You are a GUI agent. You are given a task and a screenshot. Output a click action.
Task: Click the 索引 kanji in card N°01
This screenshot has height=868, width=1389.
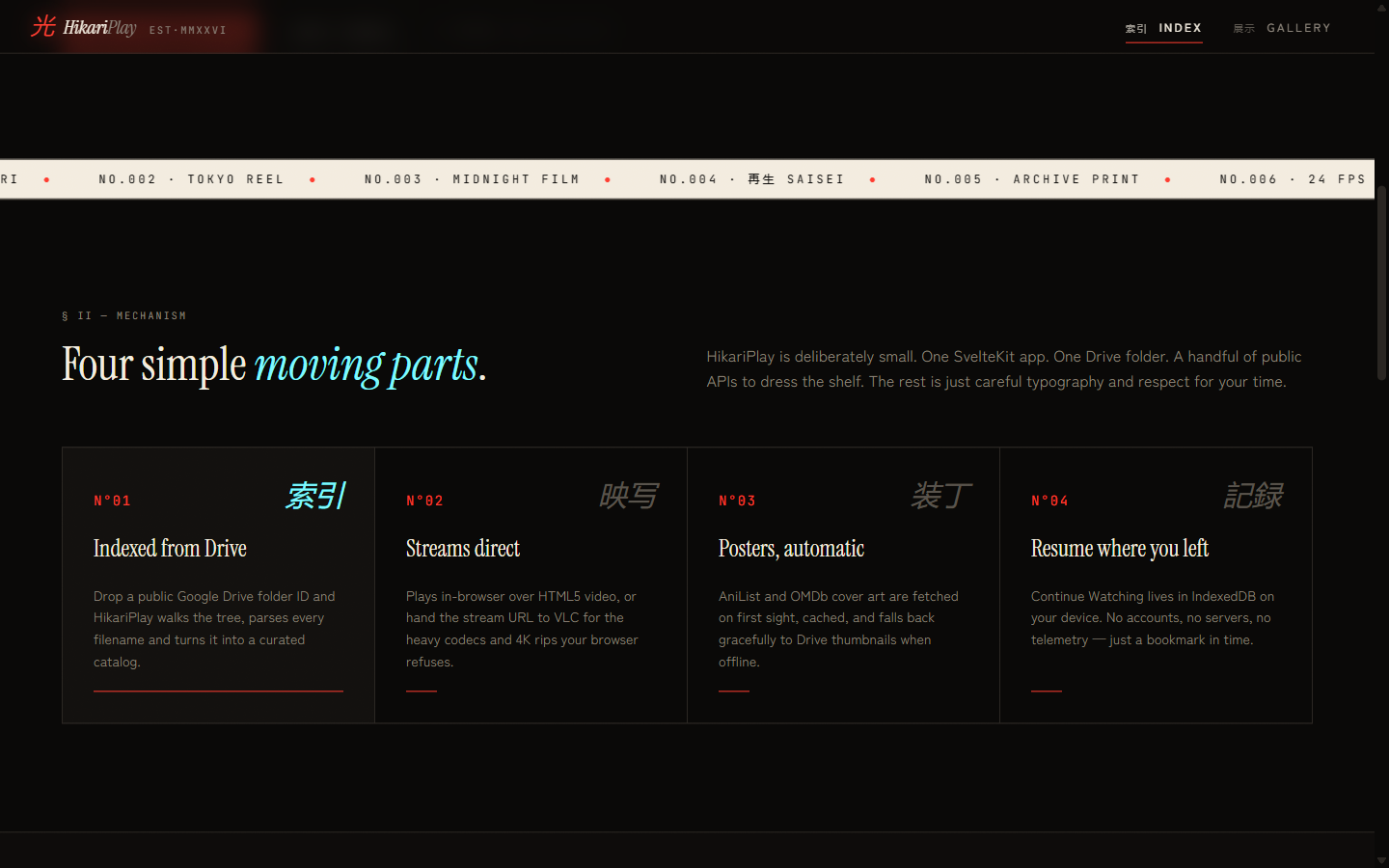[x=315, y=496]
